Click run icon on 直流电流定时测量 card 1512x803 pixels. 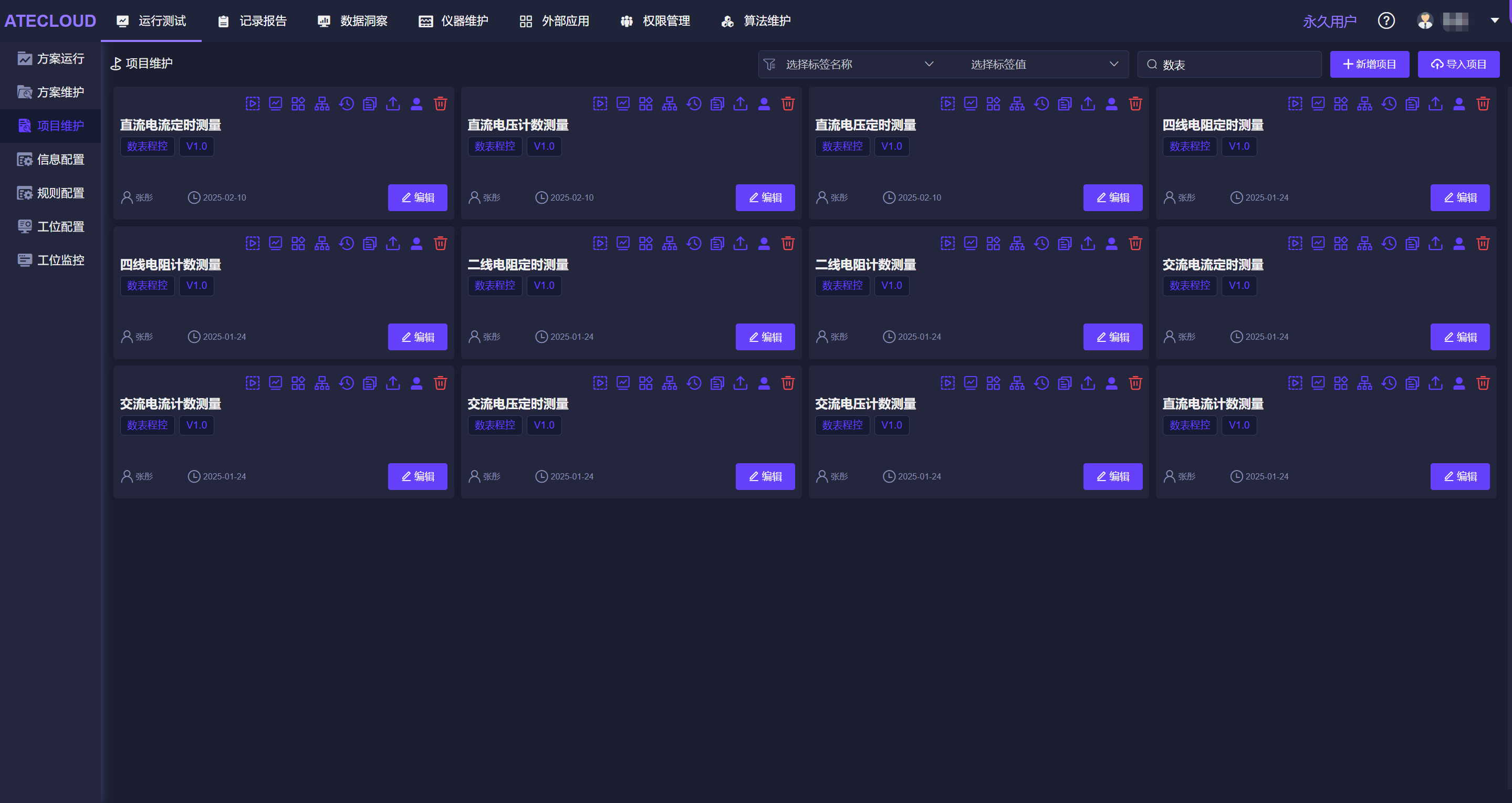click(253, 104)
